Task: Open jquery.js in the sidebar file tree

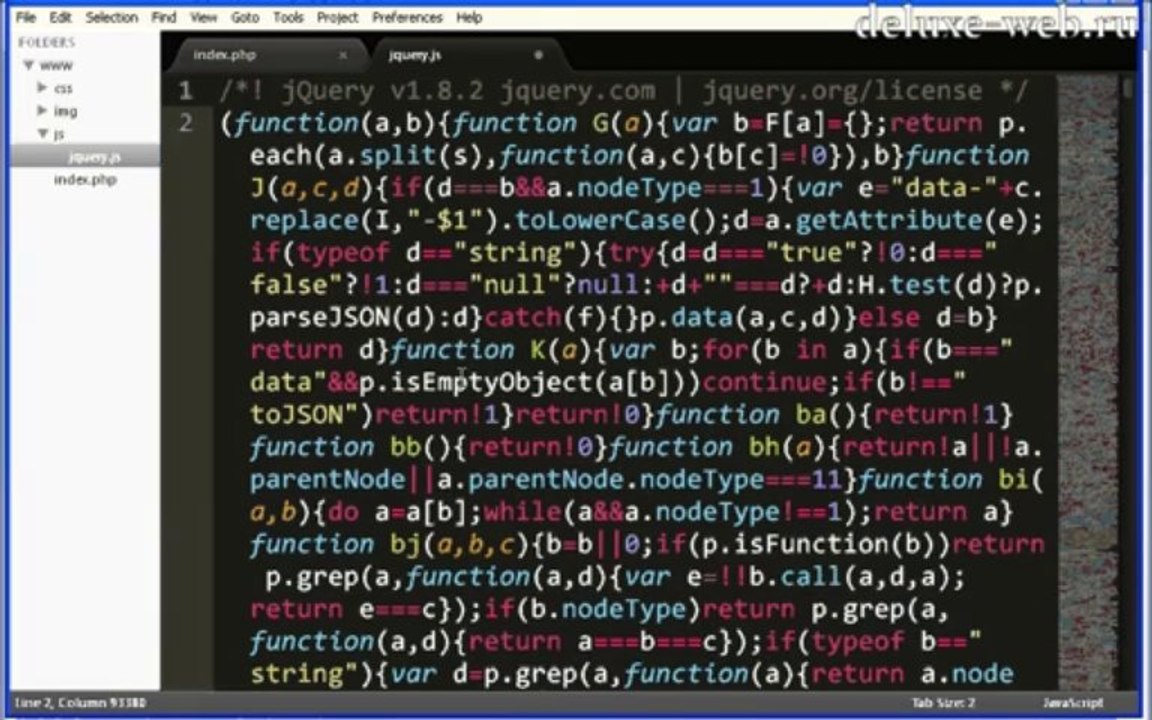Action: point(94,156)
